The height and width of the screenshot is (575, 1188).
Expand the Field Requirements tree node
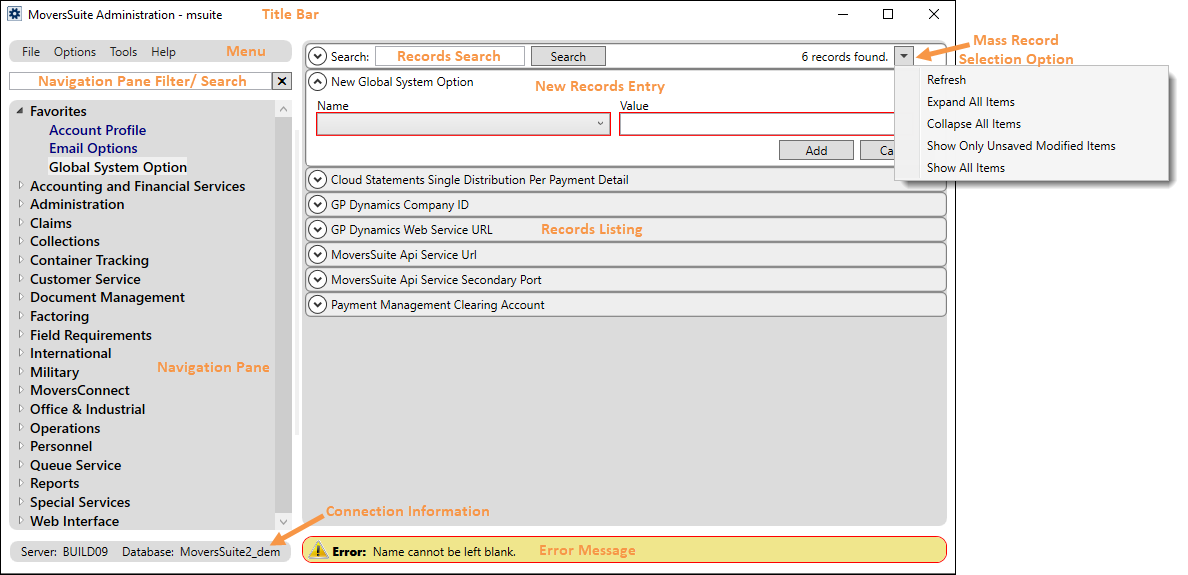click(21, 335)
